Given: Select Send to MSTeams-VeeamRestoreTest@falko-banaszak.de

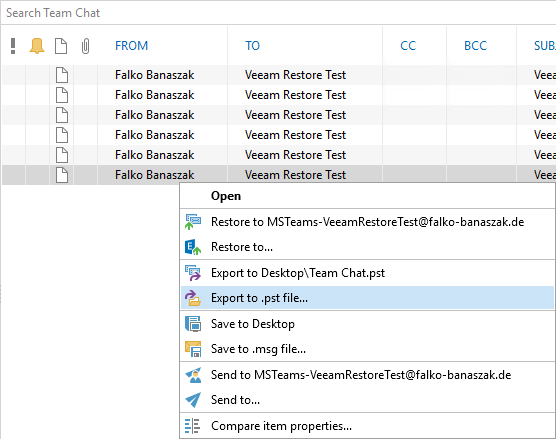Looking at the screenshot, I should tap(367, 375).
